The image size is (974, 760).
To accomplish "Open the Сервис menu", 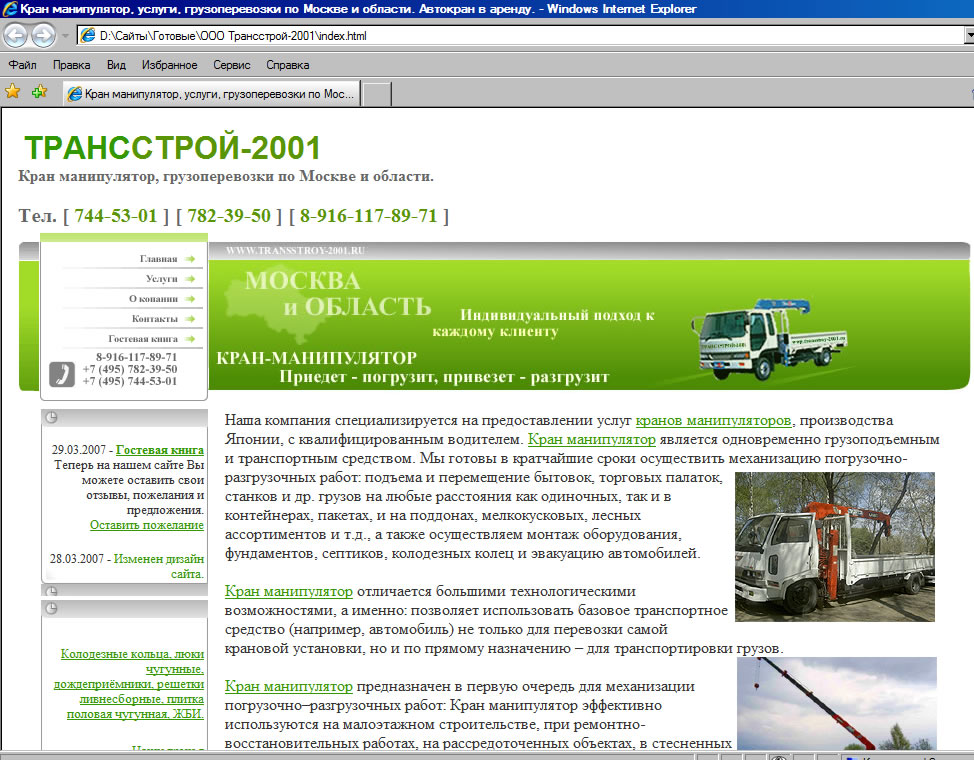I will pyautogui.click(x=230, y=63).
